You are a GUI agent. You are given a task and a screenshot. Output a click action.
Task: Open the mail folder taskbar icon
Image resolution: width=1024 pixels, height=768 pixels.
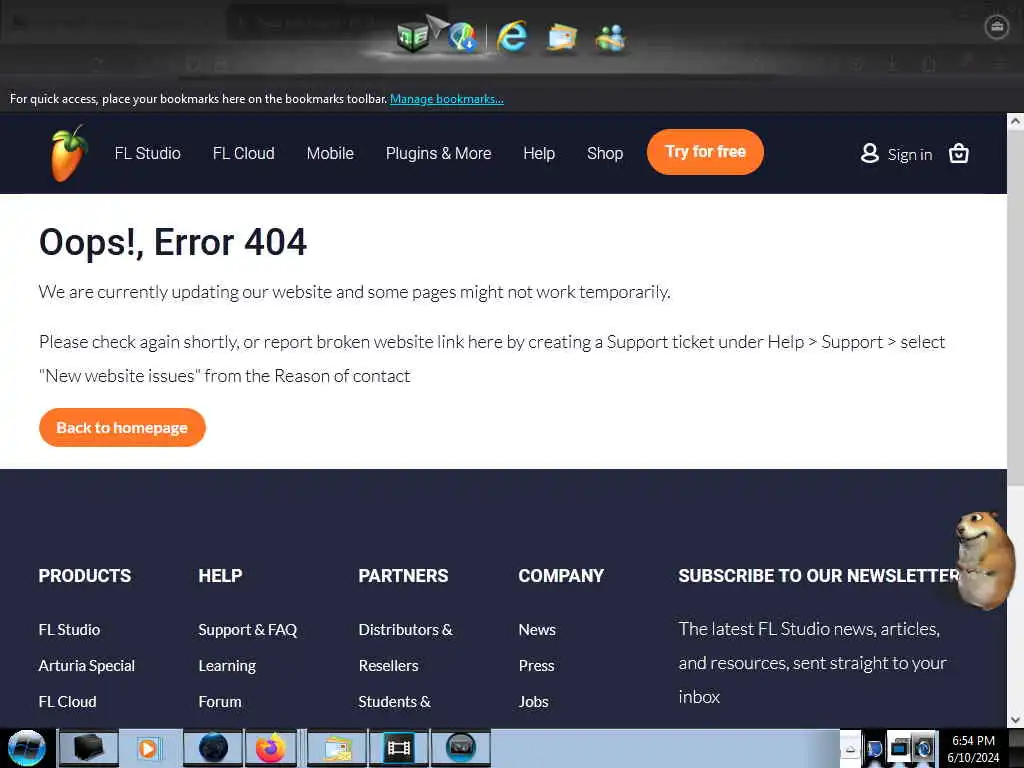[x=337, y=748]
